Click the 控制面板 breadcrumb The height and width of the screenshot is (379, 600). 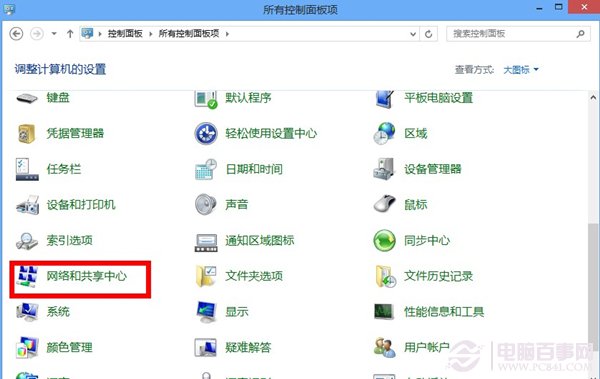coord(125,34)
